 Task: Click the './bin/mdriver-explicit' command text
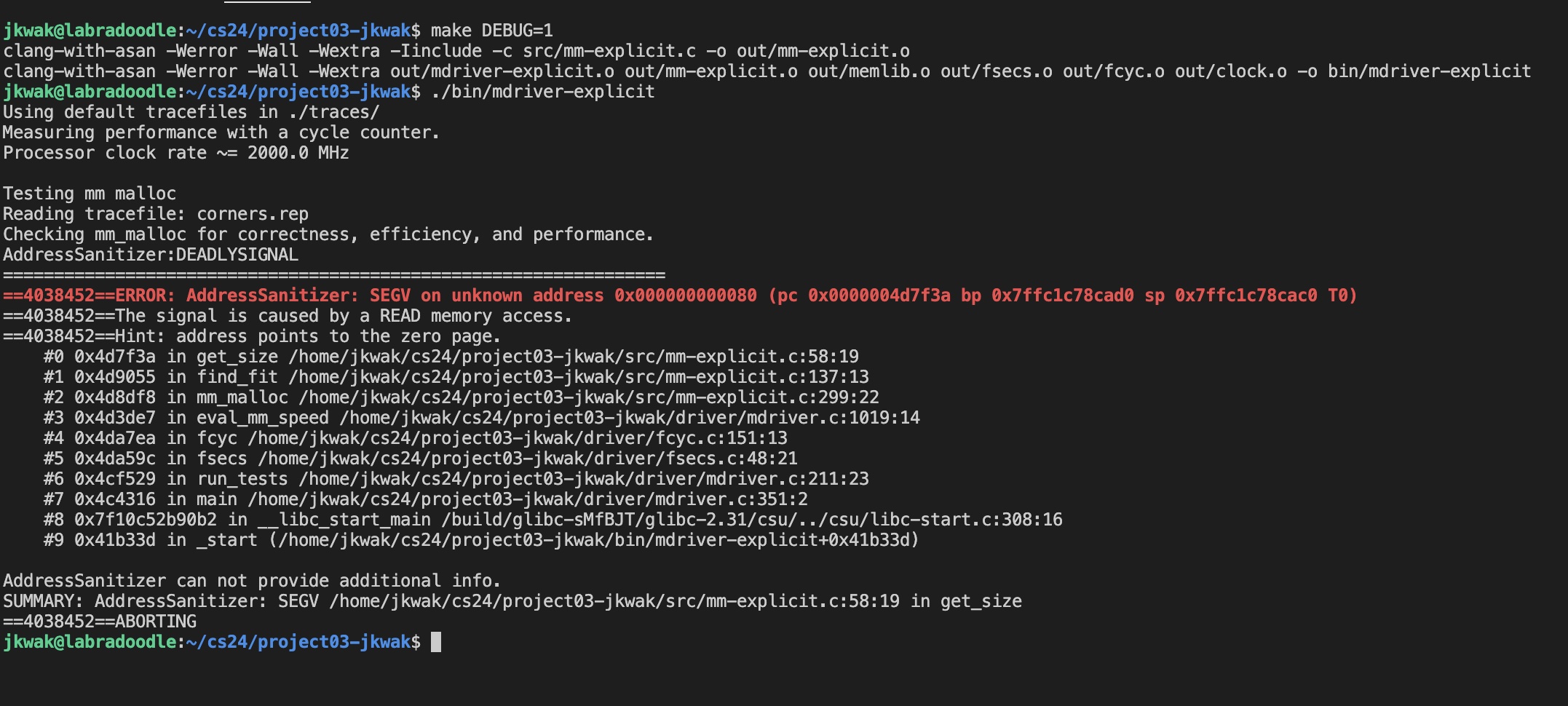point(543,92)
